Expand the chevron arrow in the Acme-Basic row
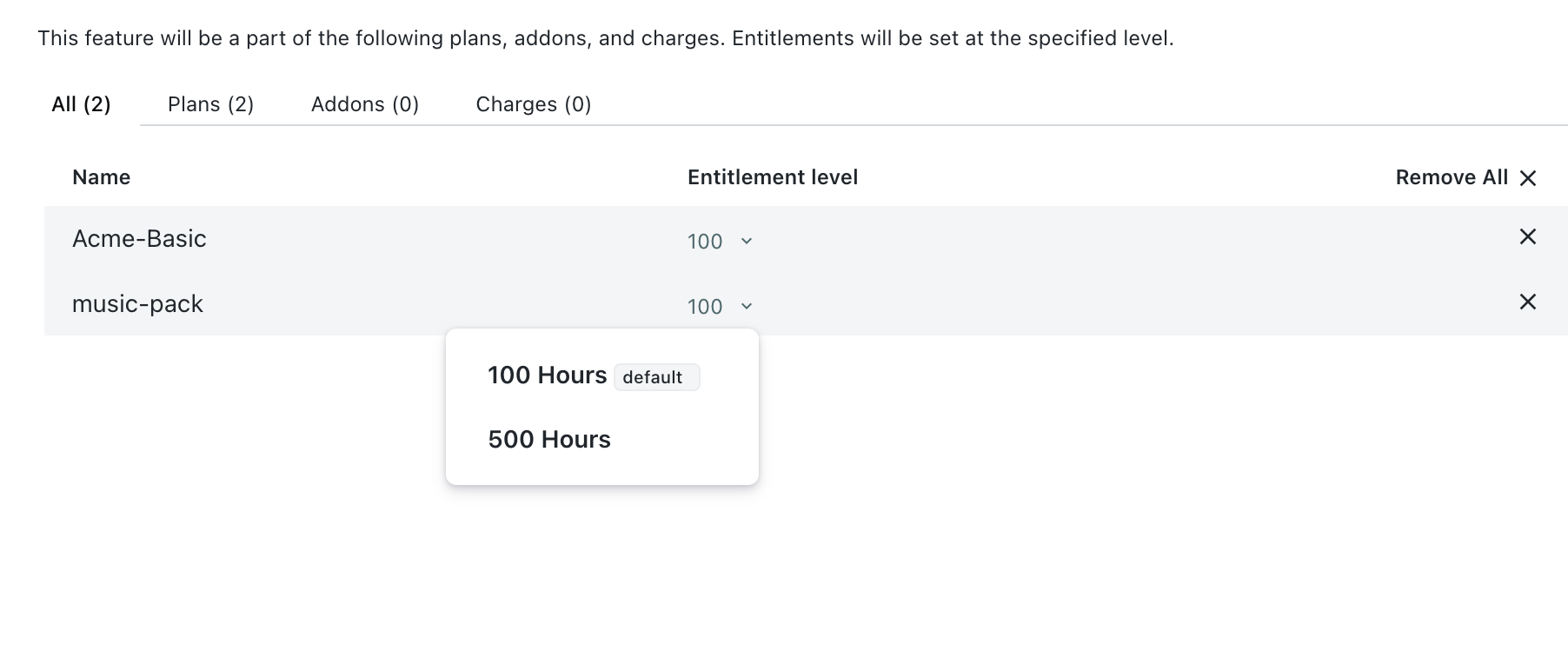The height and width of the screenshot is (671, 1568). [746, 242]
